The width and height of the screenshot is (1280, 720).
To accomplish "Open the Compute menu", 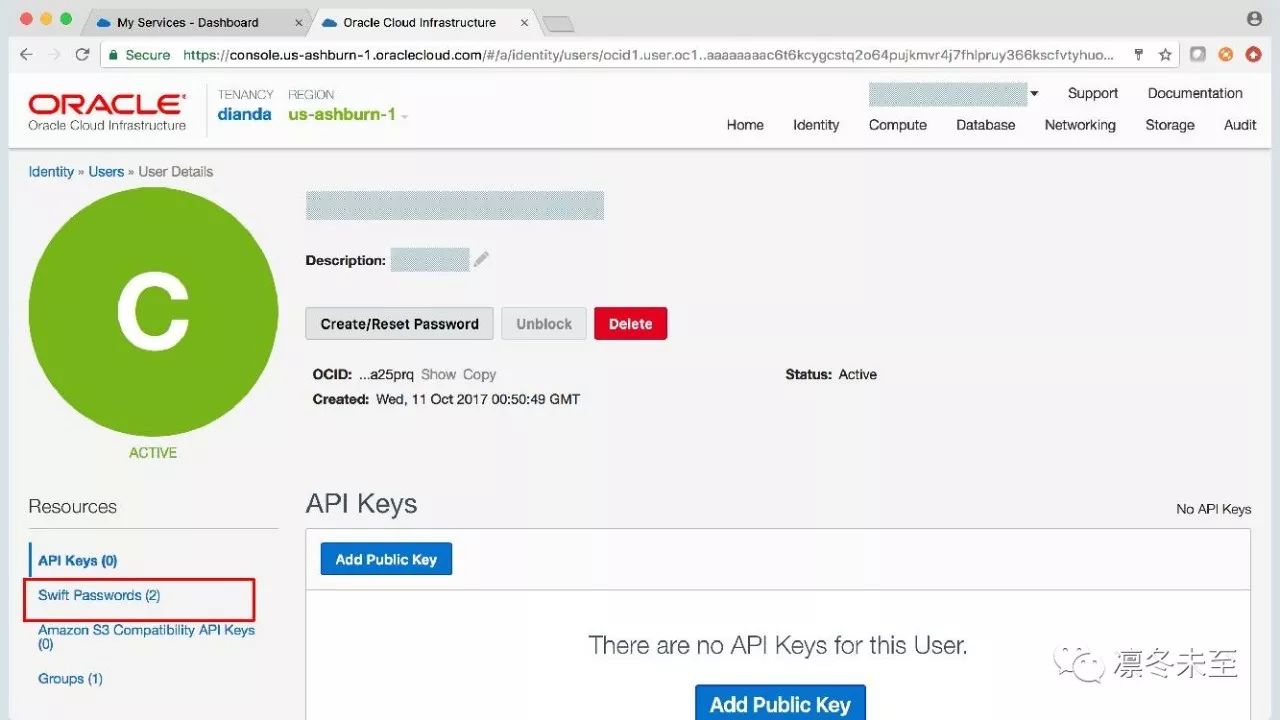I will coord(898,125).
